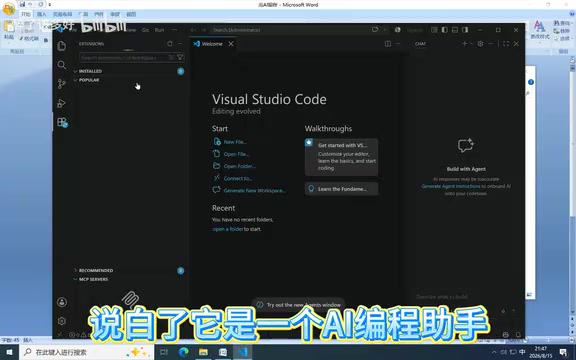Open the new chat dropdown arrow

(471, 44)
